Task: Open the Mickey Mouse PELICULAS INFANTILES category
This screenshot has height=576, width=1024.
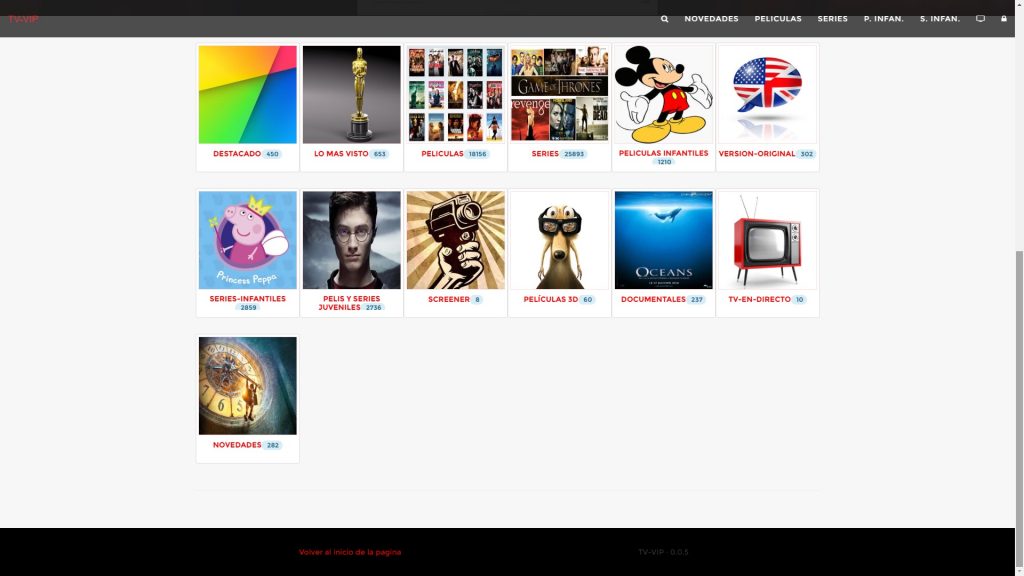Action: (x=663, y=94)
